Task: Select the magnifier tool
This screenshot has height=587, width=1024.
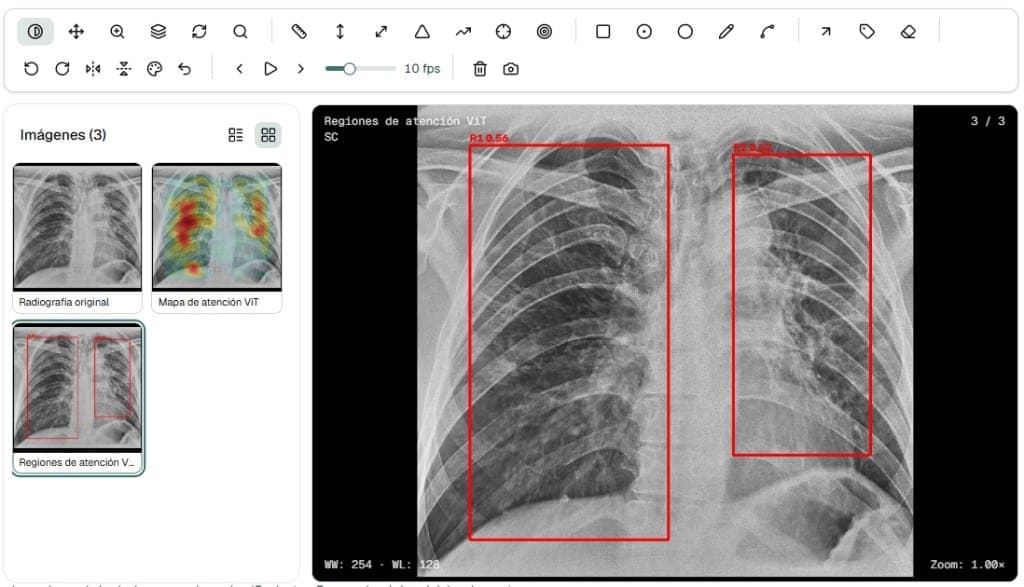Action: 240,31
